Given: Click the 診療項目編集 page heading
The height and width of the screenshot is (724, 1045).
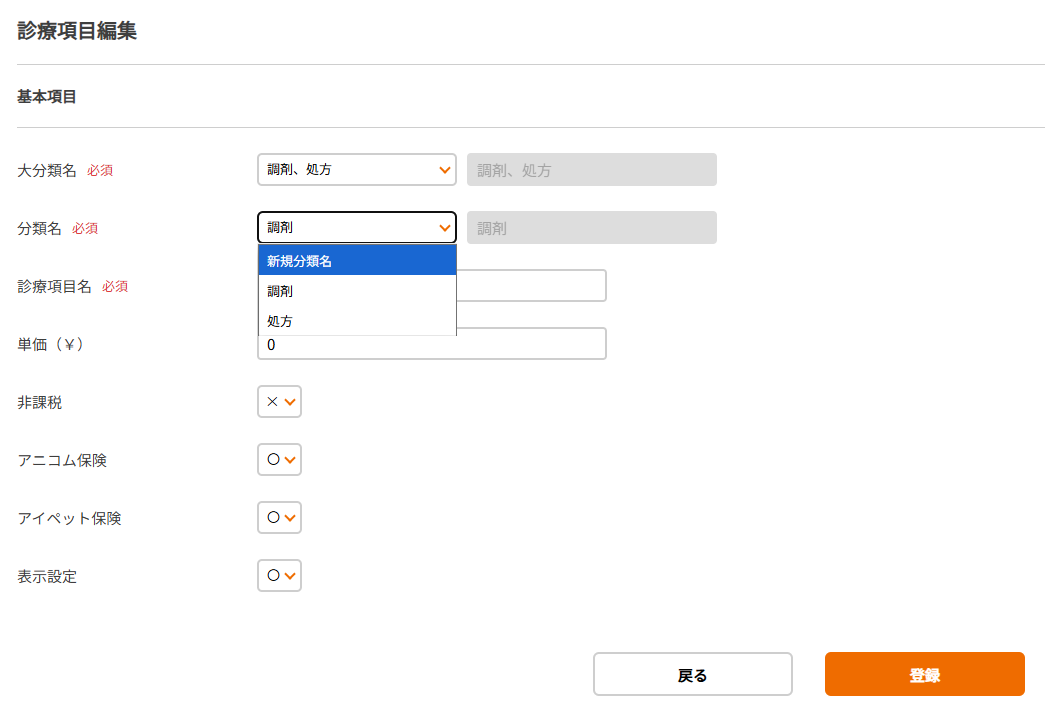Looking at the screenshot, I should [77, 31].
